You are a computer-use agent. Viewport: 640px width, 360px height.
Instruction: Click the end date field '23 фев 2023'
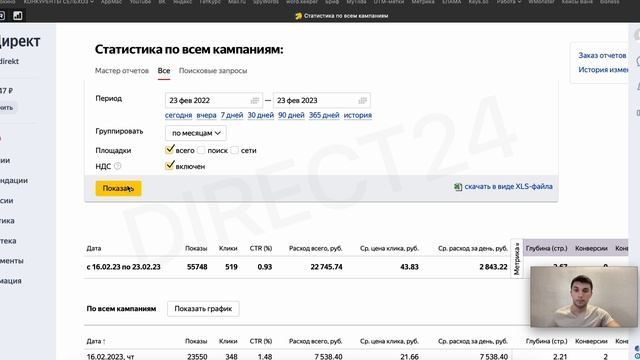pos(322,100)
